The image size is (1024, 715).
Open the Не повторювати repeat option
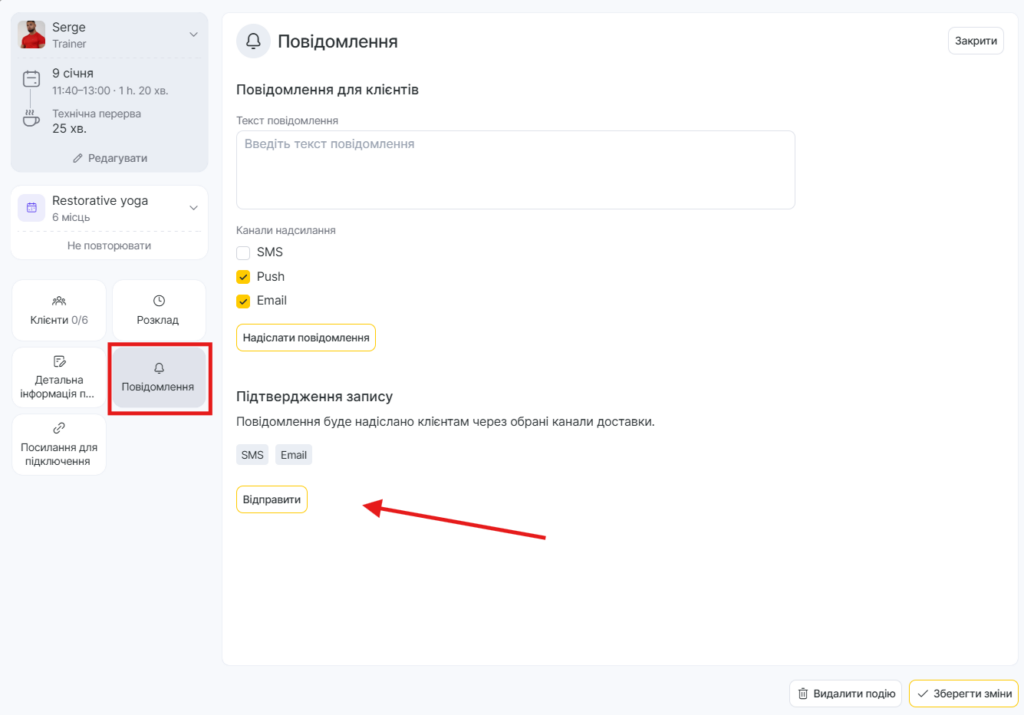[109, 245]
